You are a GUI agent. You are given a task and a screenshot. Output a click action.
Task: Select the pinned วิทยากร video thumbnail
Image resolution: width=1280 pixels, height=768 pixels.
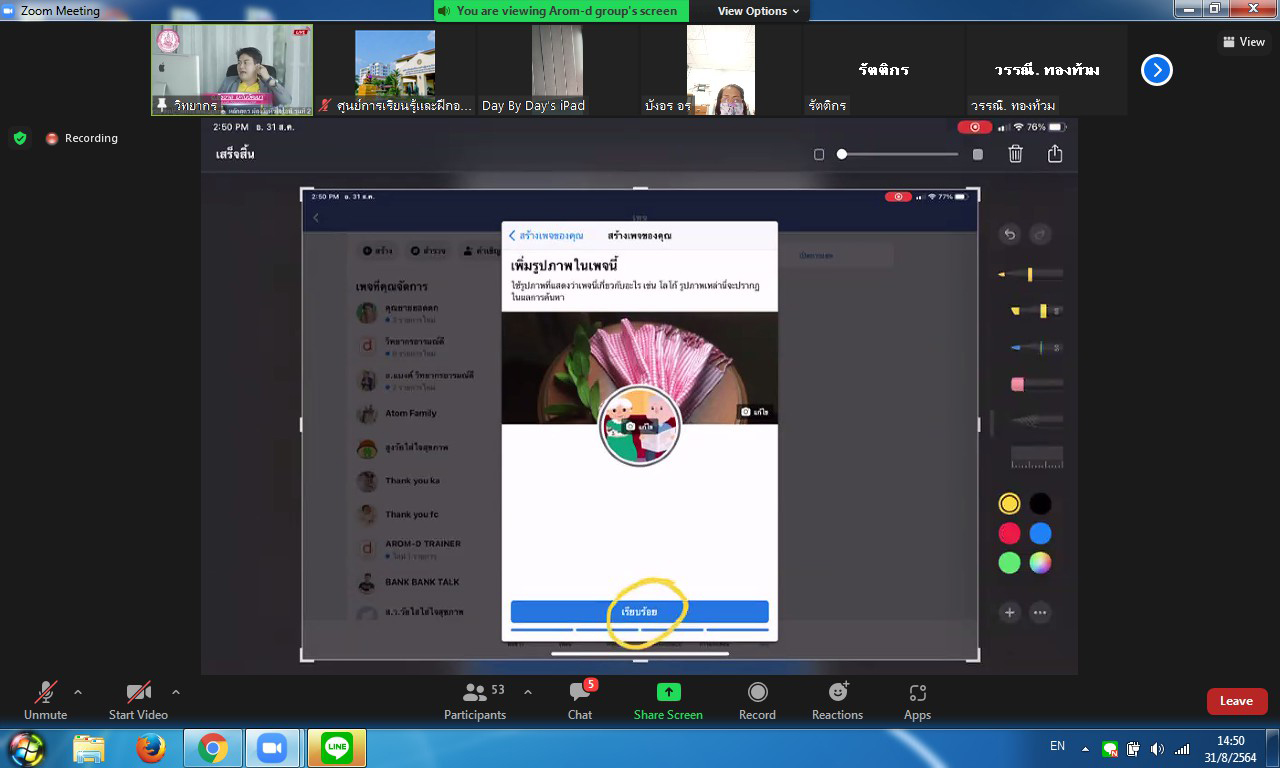coord(232,70)
